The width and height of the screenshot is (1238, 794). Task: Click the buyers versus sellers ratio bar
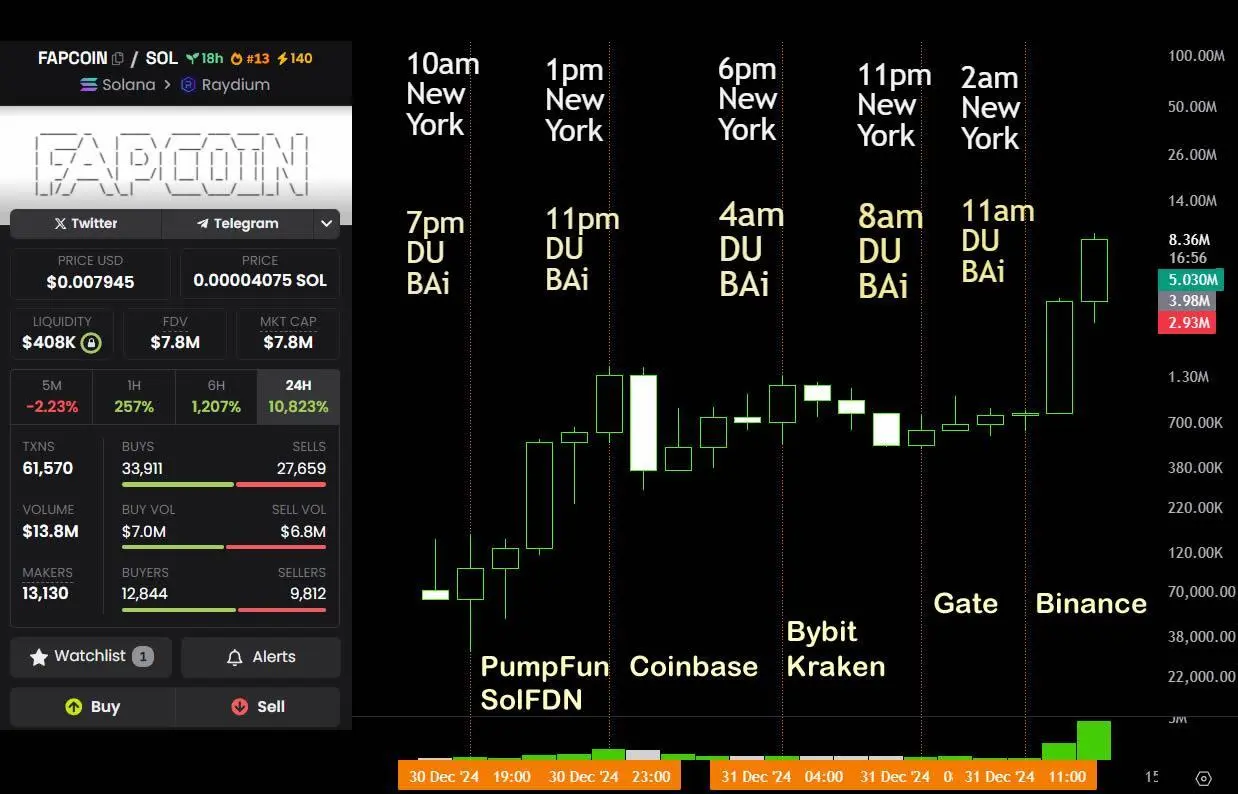point(224,610)
